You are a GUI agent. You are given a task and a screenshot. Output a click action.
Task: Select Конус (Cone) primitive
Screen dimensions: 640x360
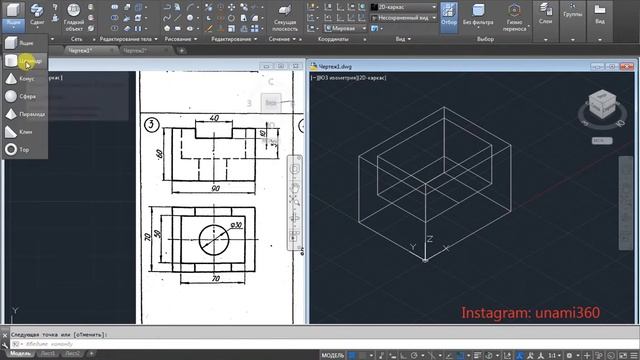click(x=24, y=78)
